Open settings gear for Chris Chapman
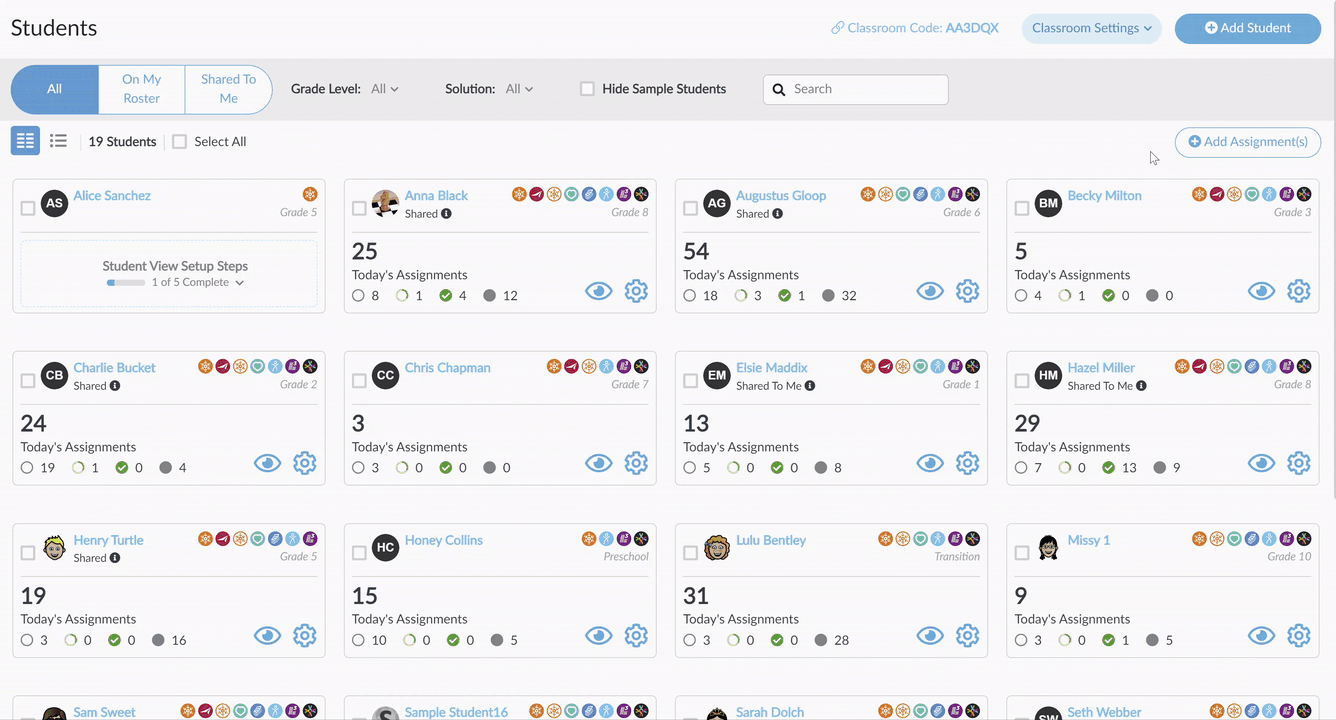1336x720 pixels. 636,463
